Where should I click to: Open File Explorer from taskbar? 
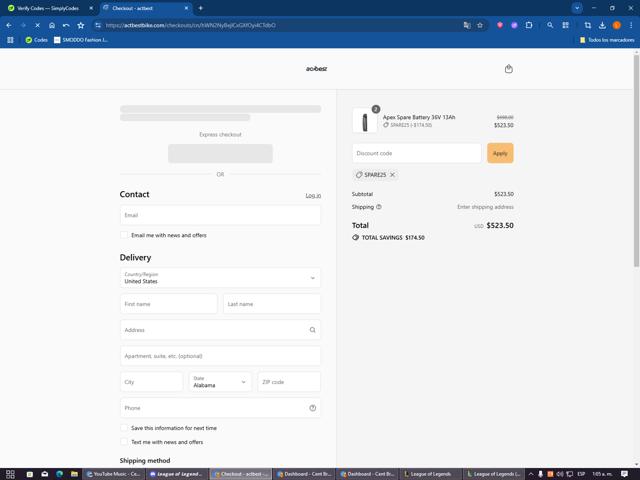74,474
